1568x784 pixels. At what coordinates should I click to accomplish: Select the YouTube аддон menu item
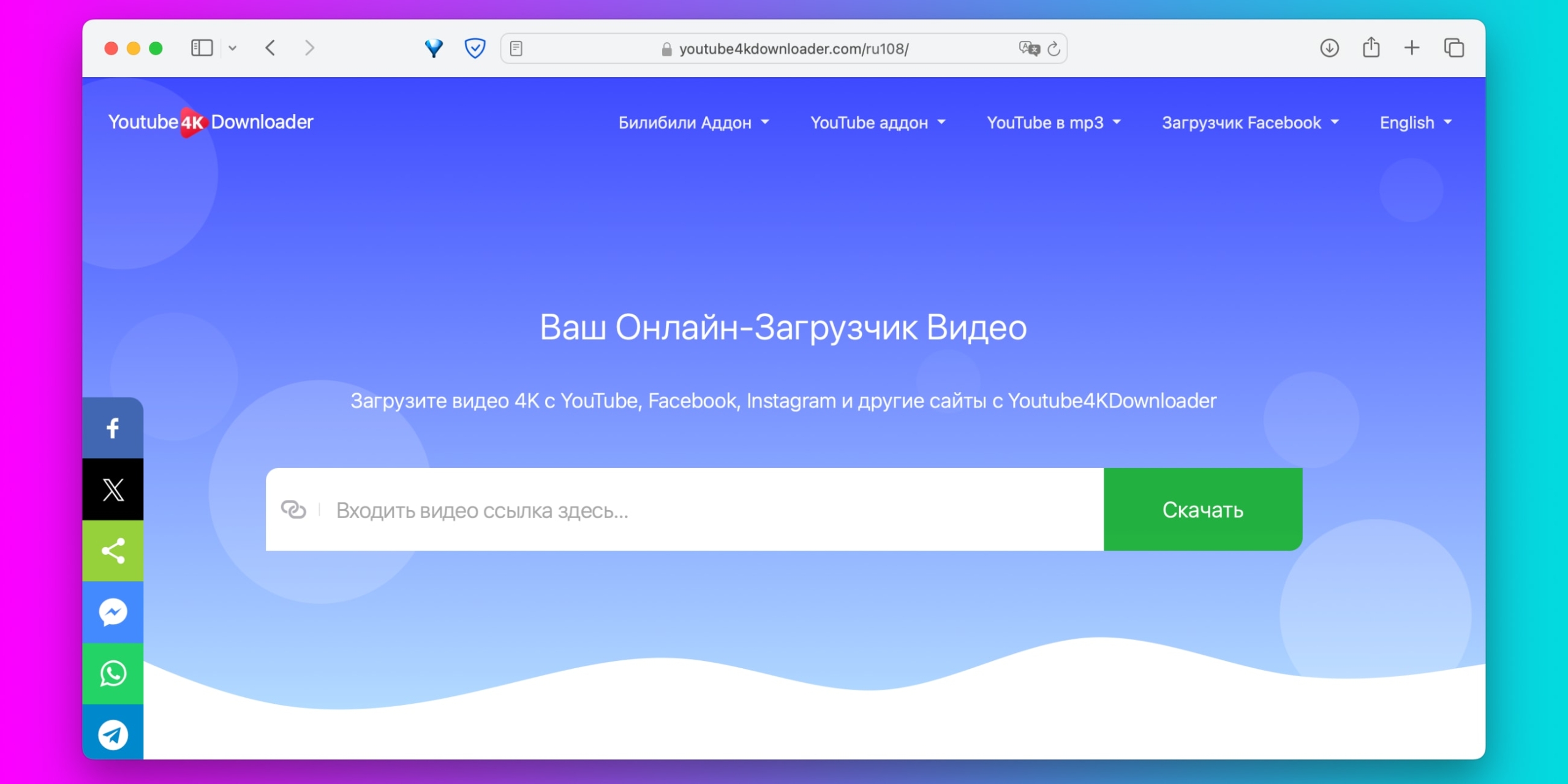coord(877,123)
